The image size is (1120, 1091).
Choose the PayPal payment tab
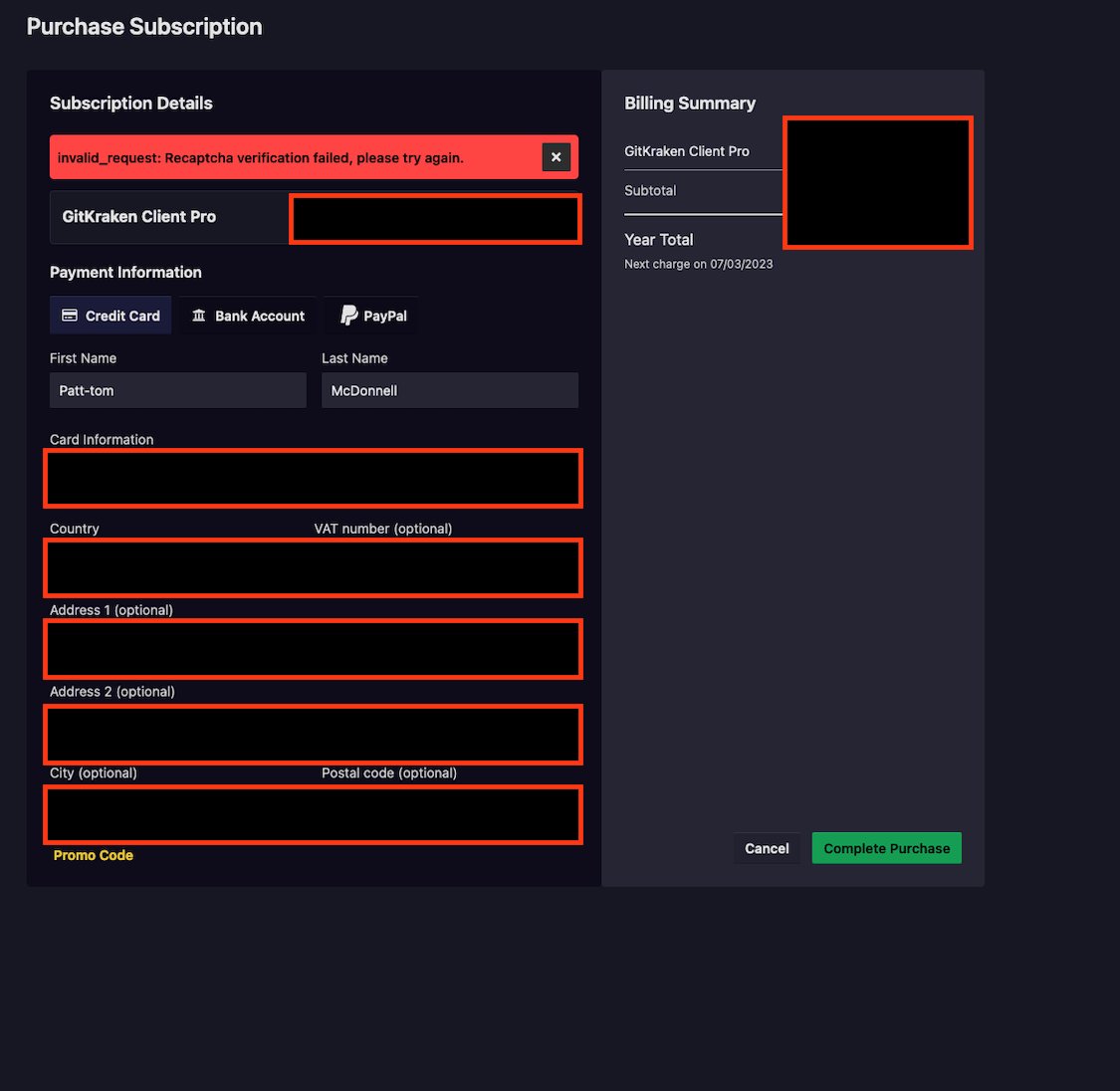[371, 316]
